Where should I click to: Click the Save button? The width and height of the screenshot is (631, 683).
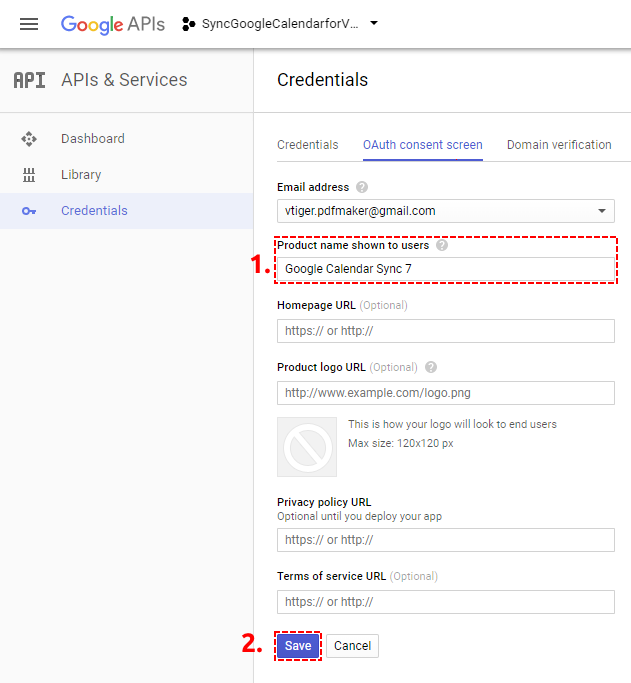(x=298, y=646)
